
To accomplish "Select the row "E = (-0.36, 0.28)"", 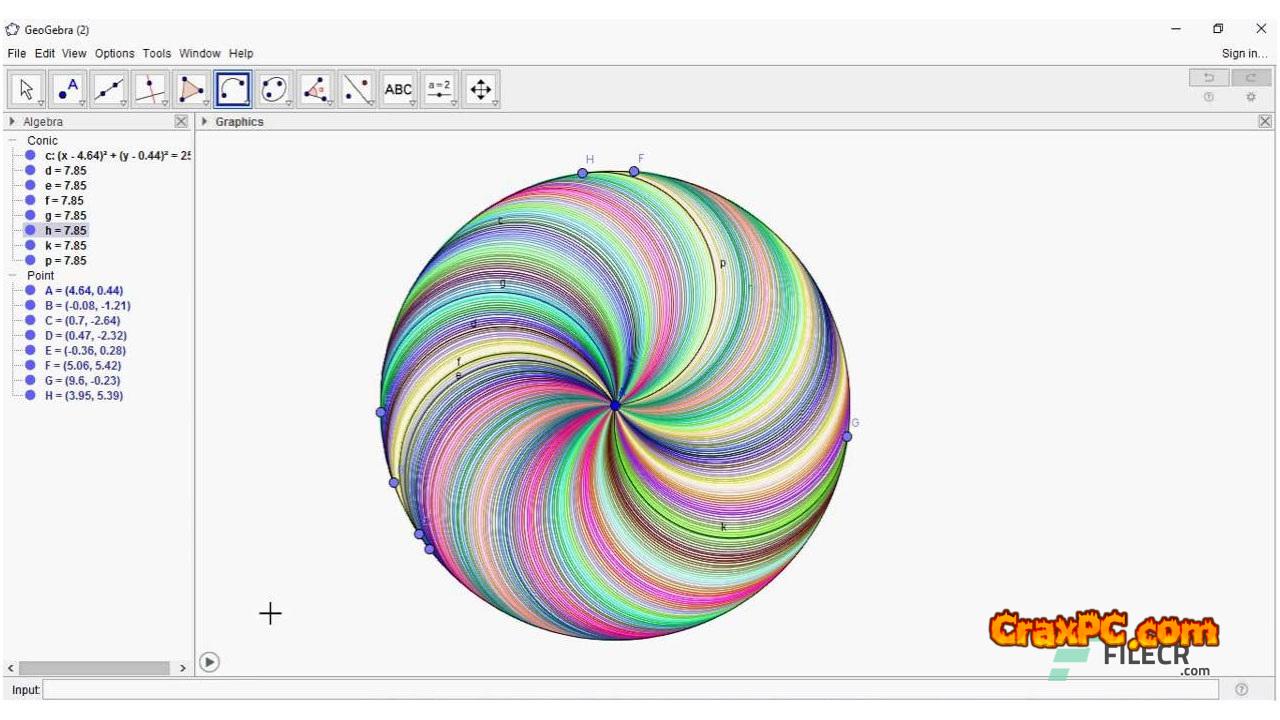I will pos(85,350).
